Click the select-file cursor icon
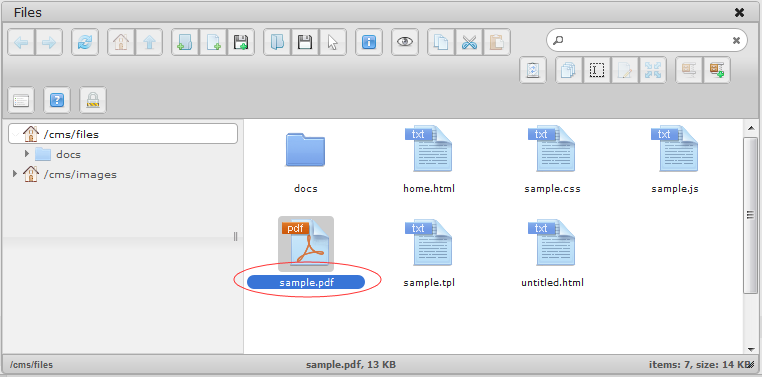The width and height of the screenshot is (762, 377). tap(333, 42)
